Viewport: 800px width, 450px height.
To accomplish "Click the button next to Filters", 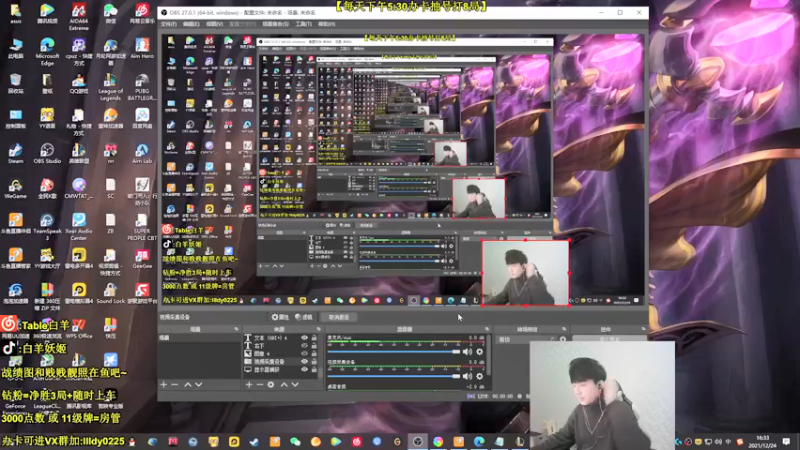I will pyautogui.click(x=339, y=317).
